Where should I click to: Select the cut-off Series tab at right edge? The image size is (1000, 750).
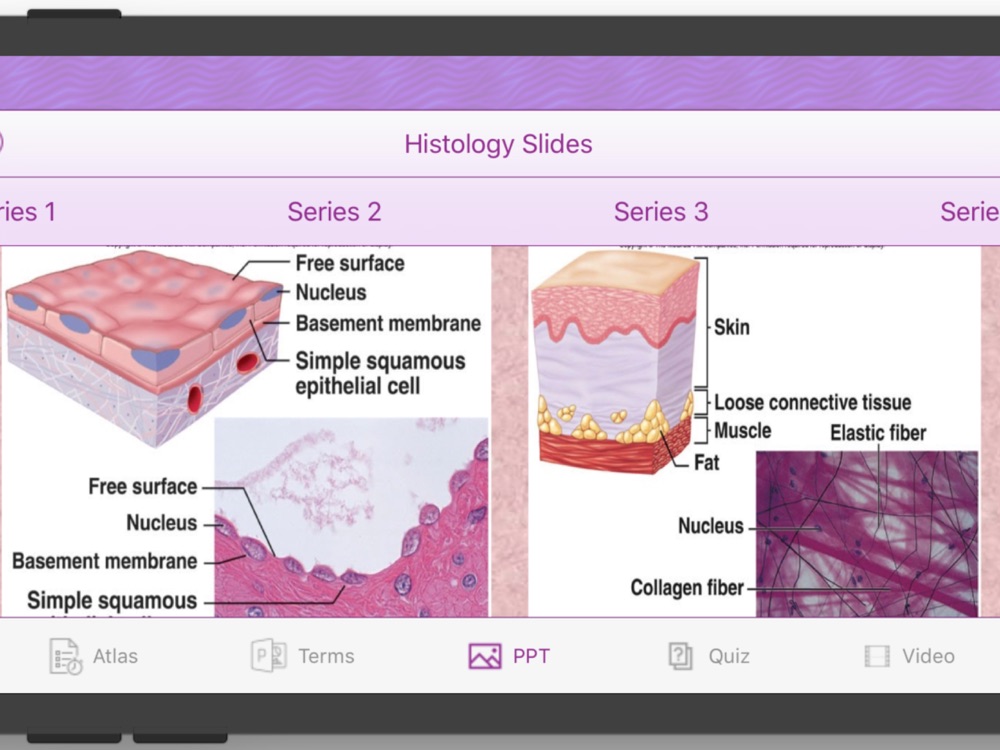click(x=970, y=212)
